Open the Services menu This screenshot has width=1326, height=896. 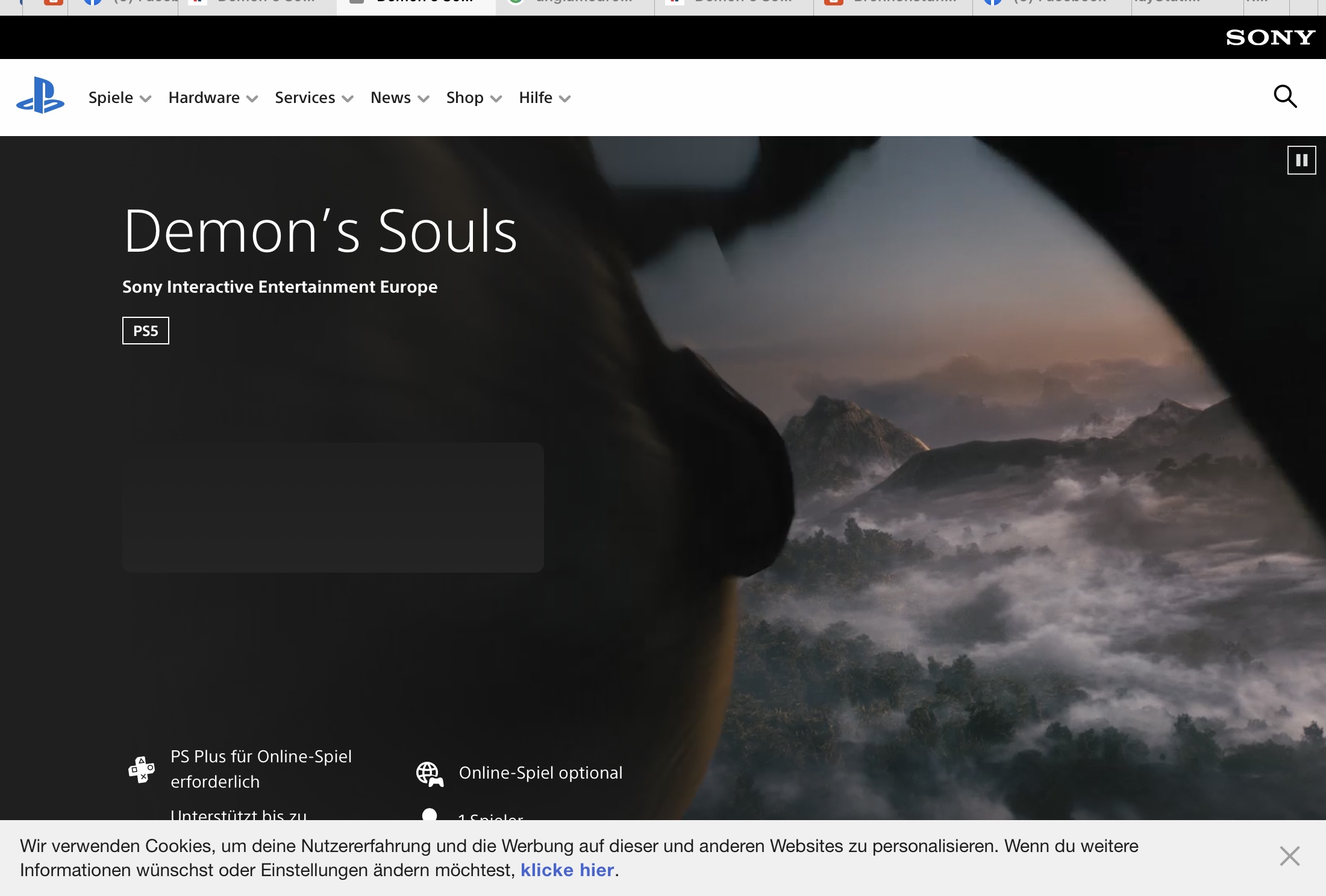[314, 98]
